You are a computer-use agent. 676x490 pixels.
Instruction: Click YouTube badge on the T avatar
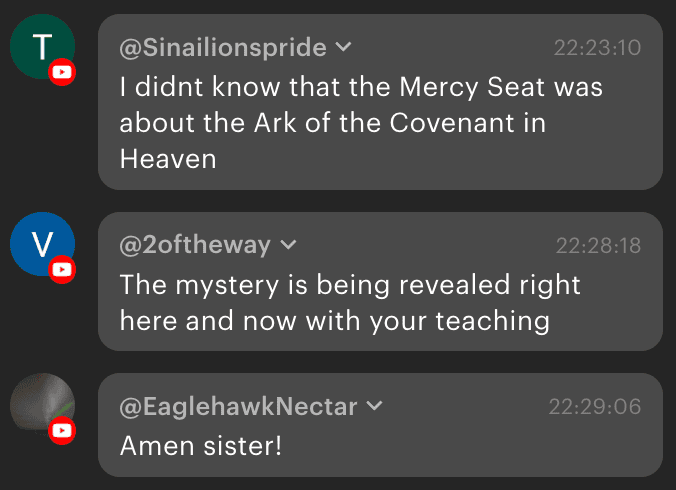tap(63, 72)
